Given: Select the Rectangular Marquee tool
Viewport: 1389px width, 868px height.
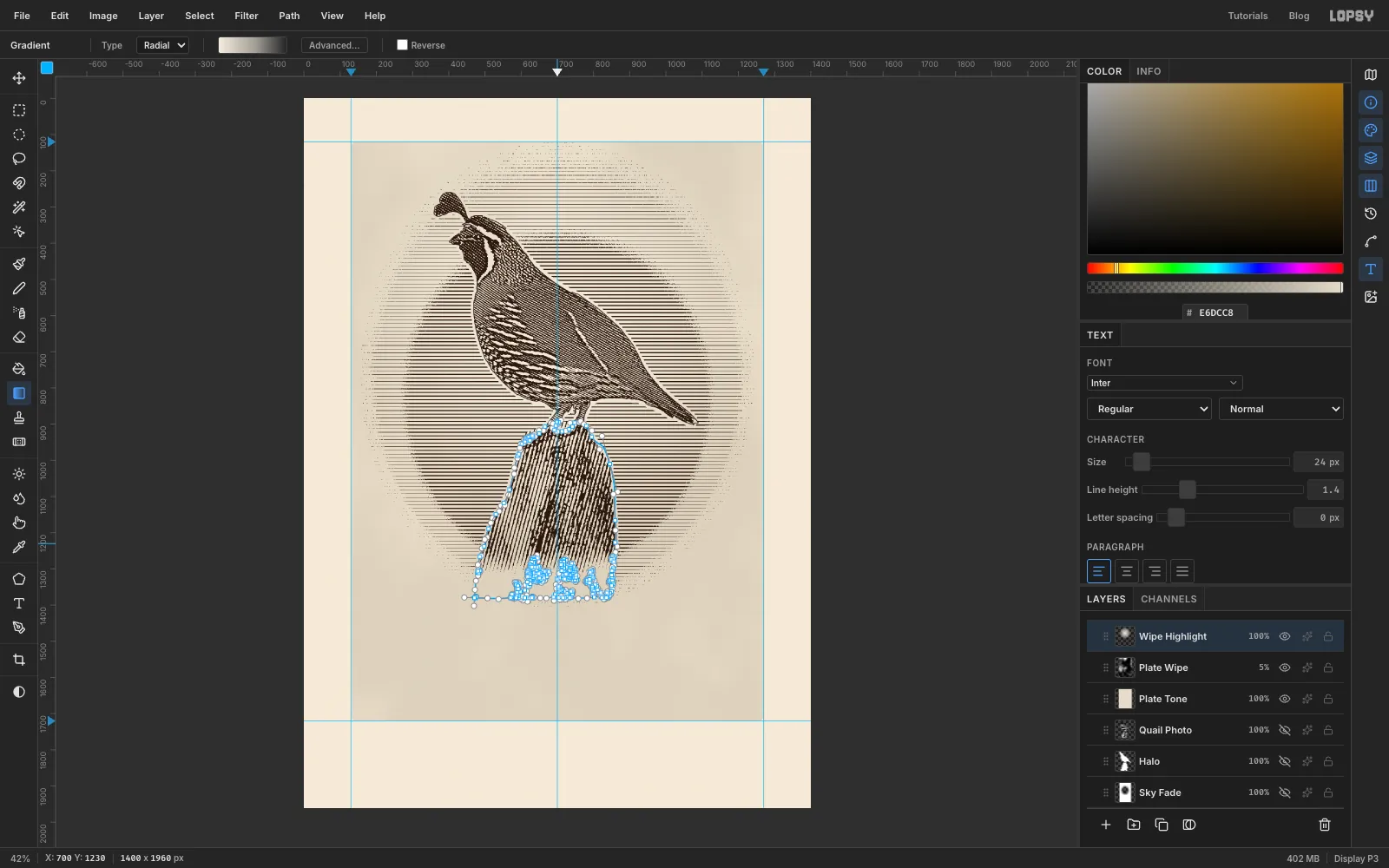Looking at the screenshot, I should tap(19, 110).
